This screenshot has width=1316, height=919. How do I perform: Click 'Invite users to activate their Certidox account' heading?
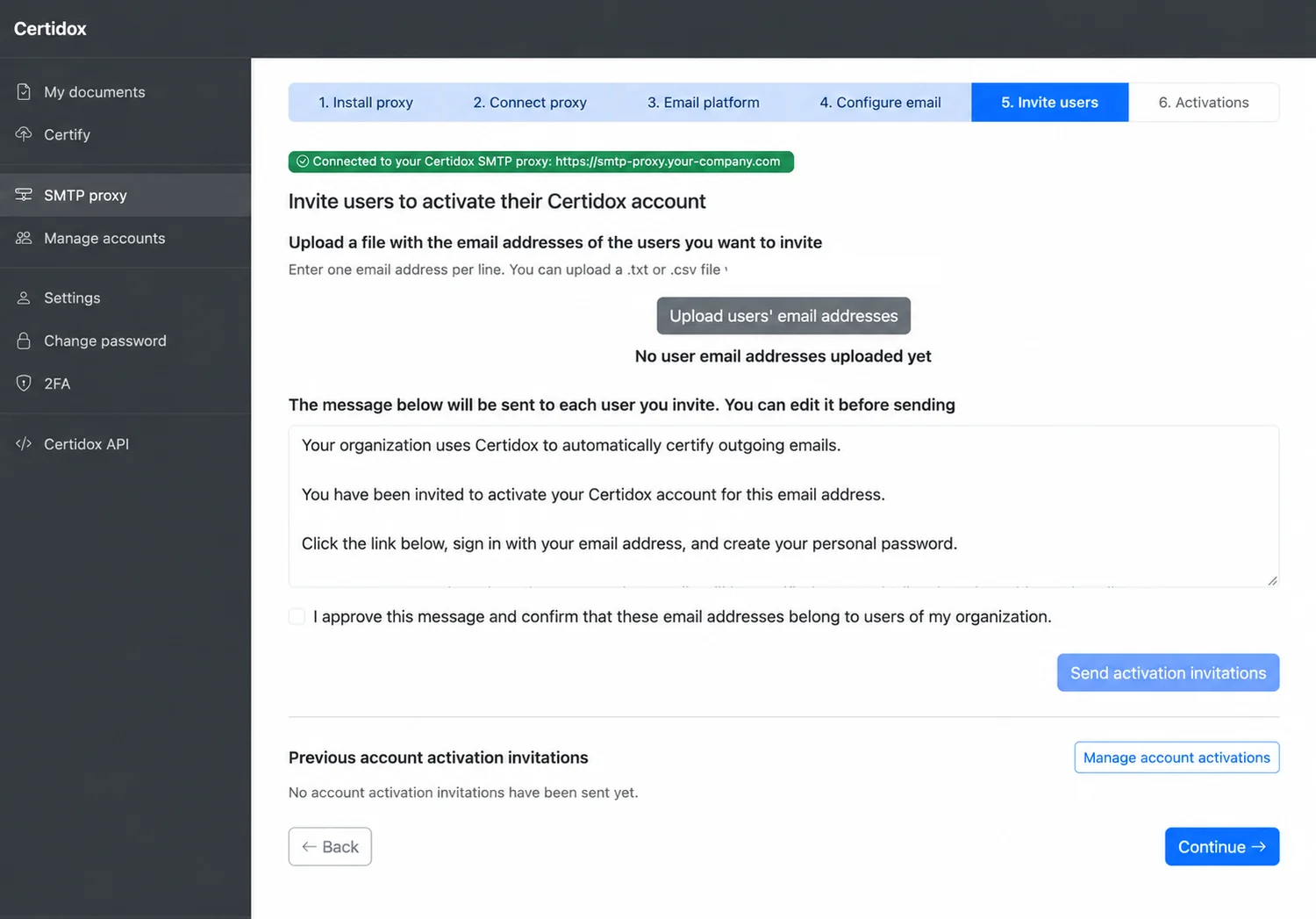tap(497, 201)
